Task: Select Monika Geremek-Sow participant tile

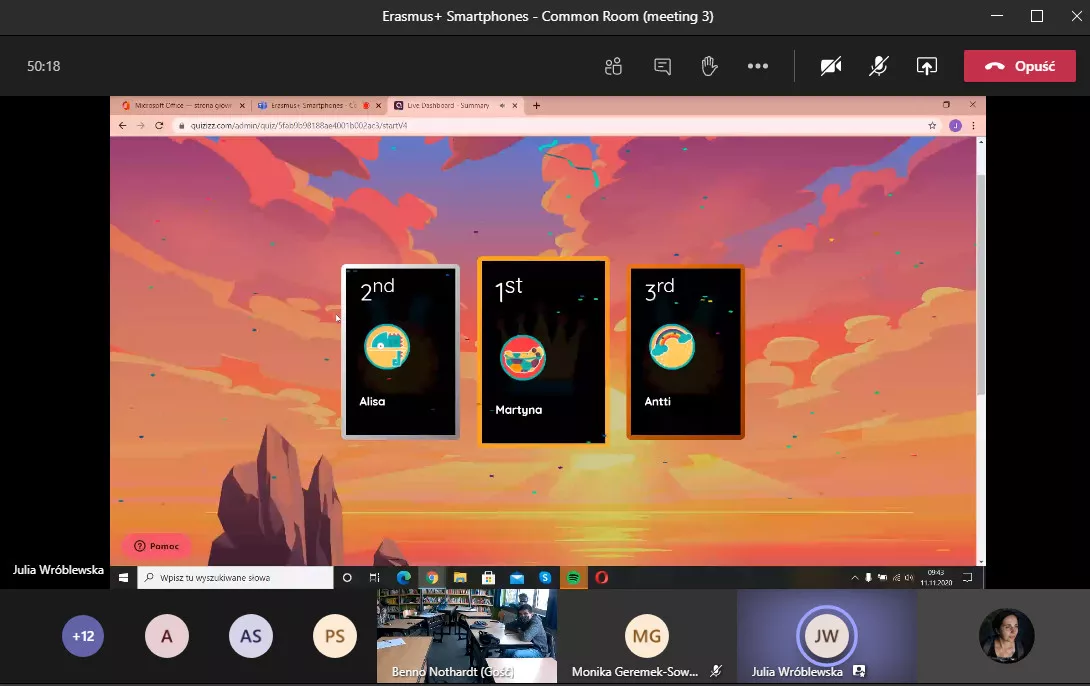Action: 647,636
